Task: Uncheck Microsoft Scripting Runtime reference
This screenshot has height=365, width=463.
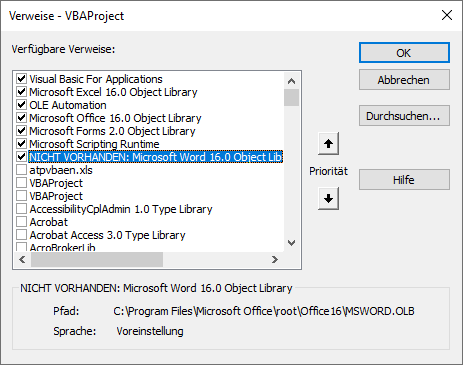Action: click(21, 144)
